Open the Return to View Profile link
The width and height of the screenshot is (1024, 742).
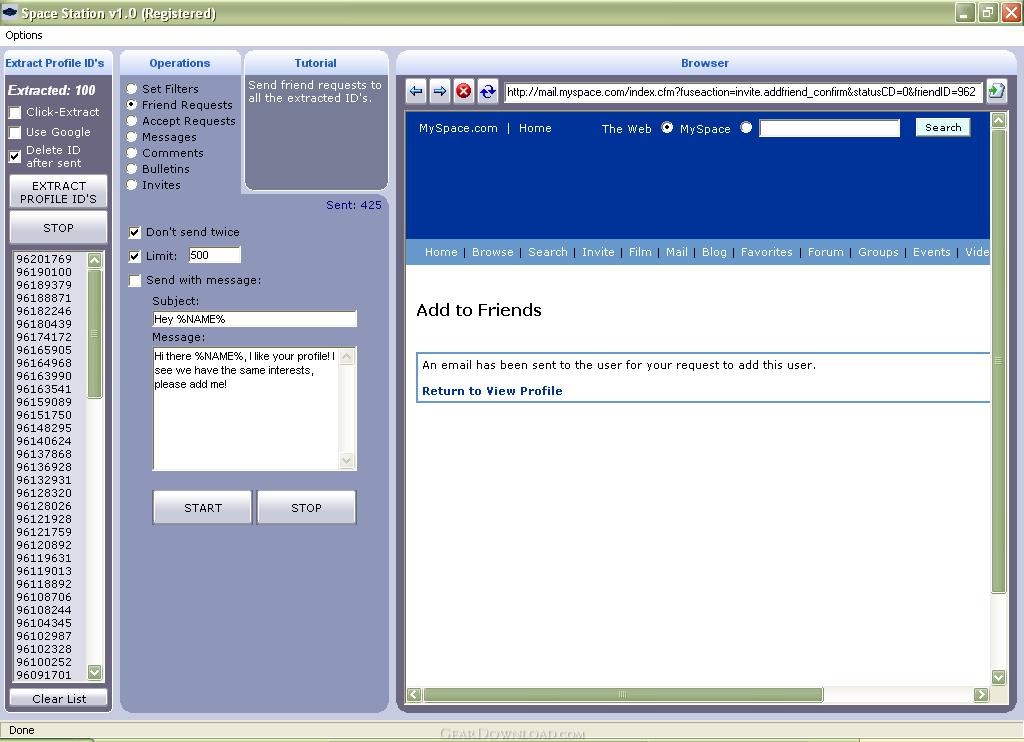(x=492, y=391)
